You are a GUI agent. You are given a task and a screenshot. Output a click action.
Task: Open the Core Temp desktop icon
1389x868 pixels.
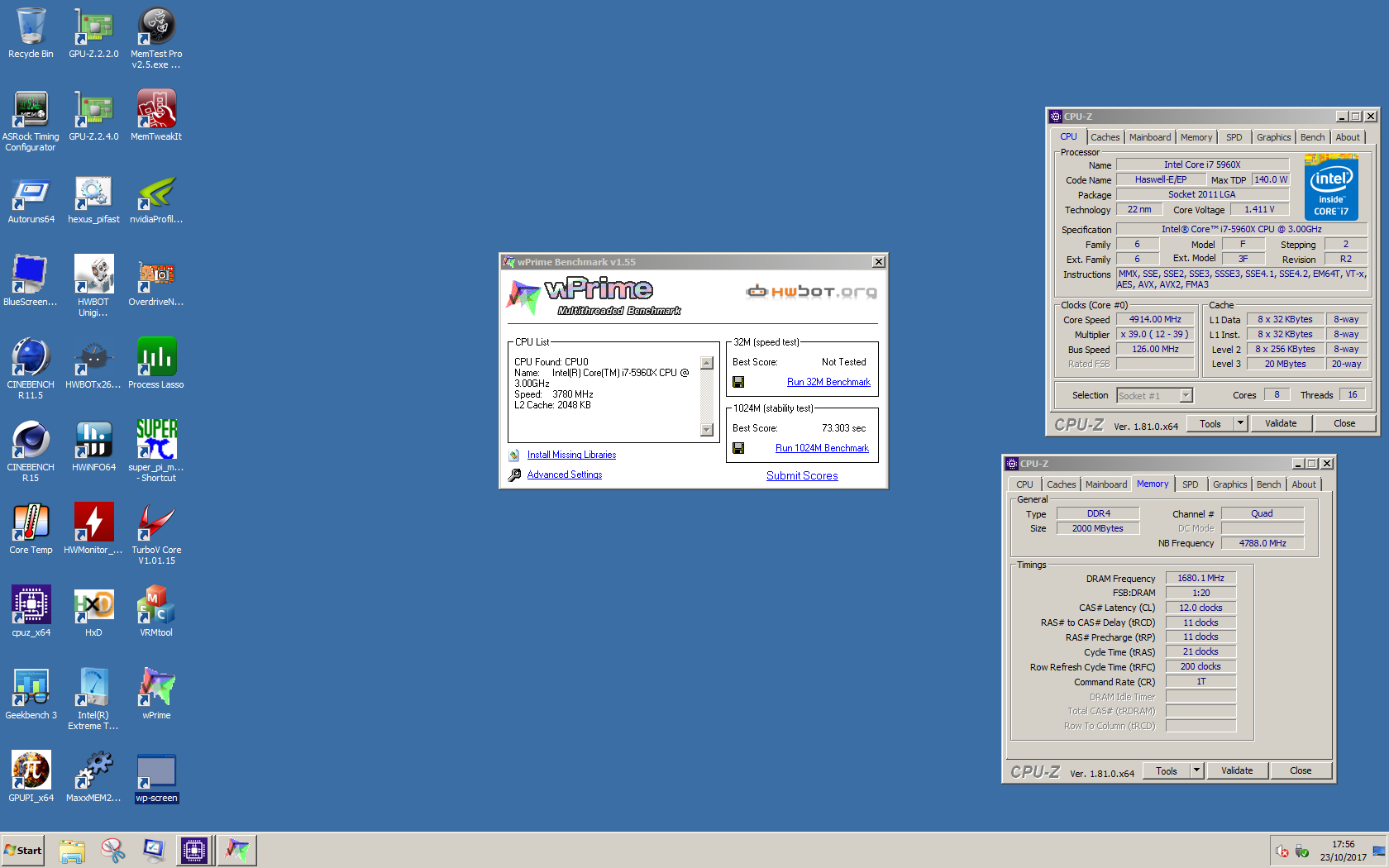point(31,529)
